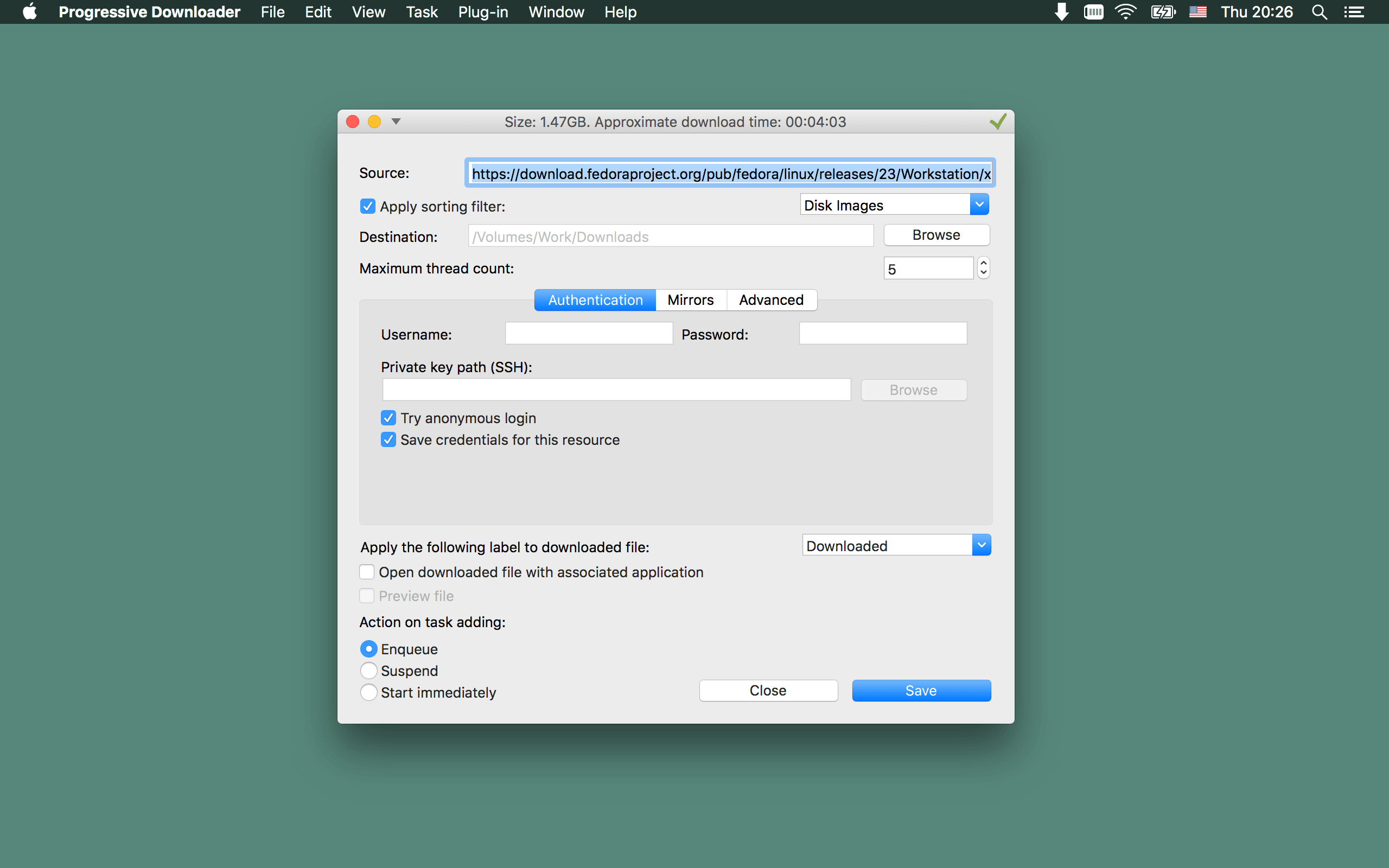
Task: Uncheck Save credentials for this resource
Action: [x=388, y=440]
